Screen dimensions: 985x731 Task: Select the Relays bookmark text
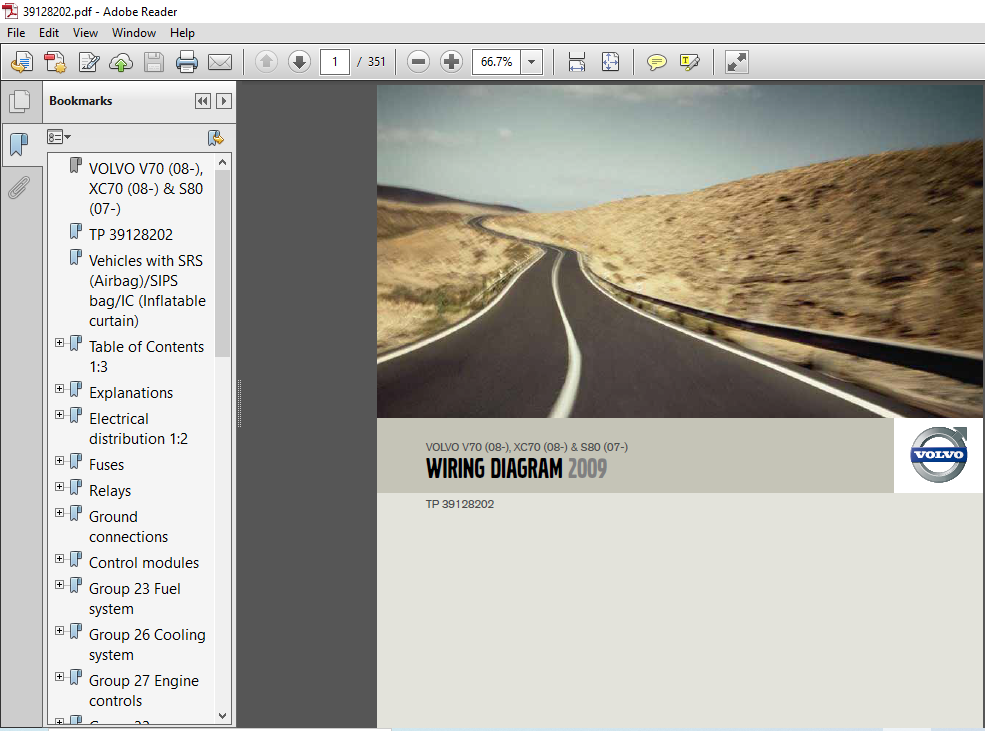point(110,490)
